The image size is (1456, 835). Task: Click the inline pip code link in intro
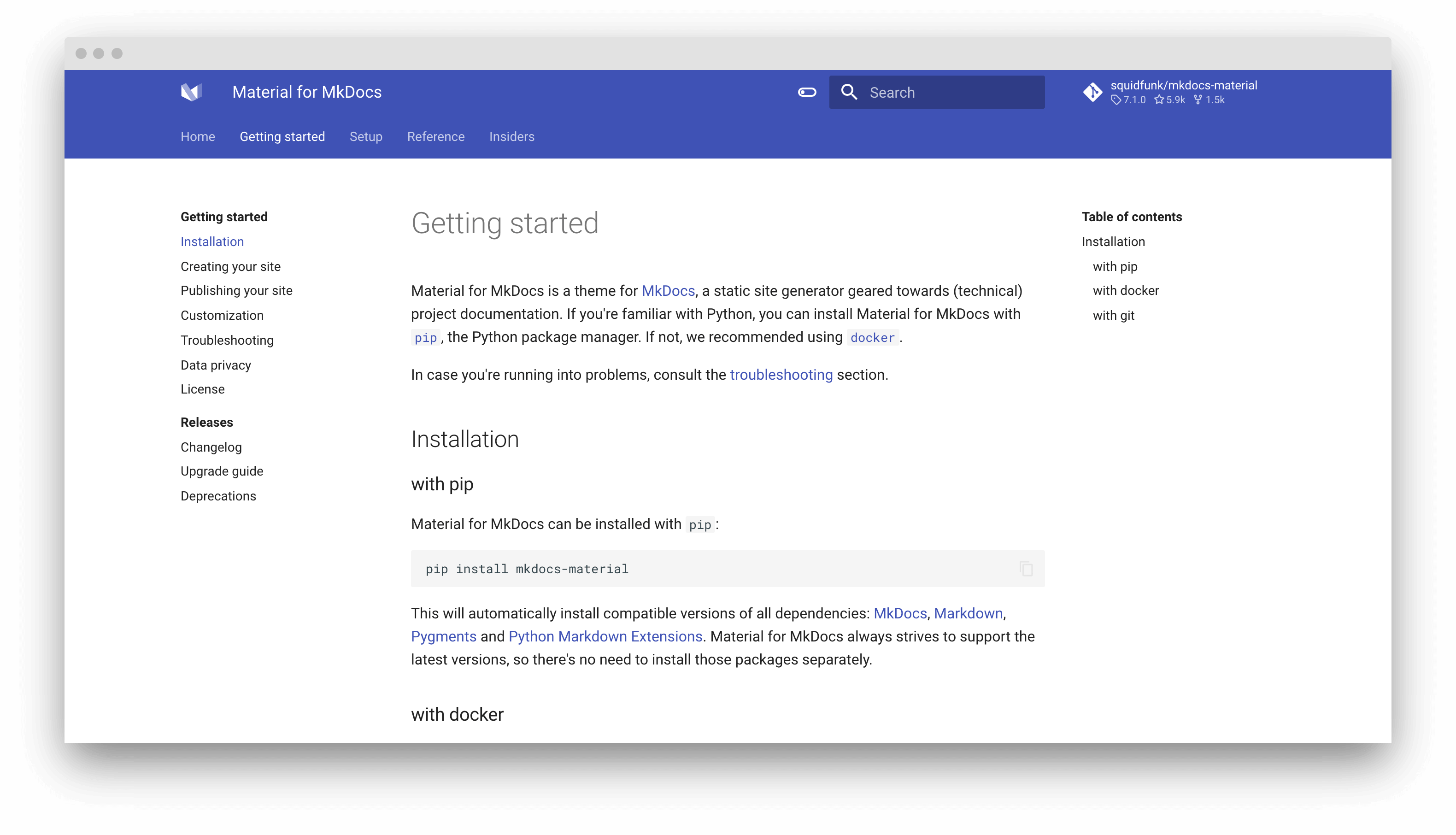pyautogui.click(x=425, y=338)
